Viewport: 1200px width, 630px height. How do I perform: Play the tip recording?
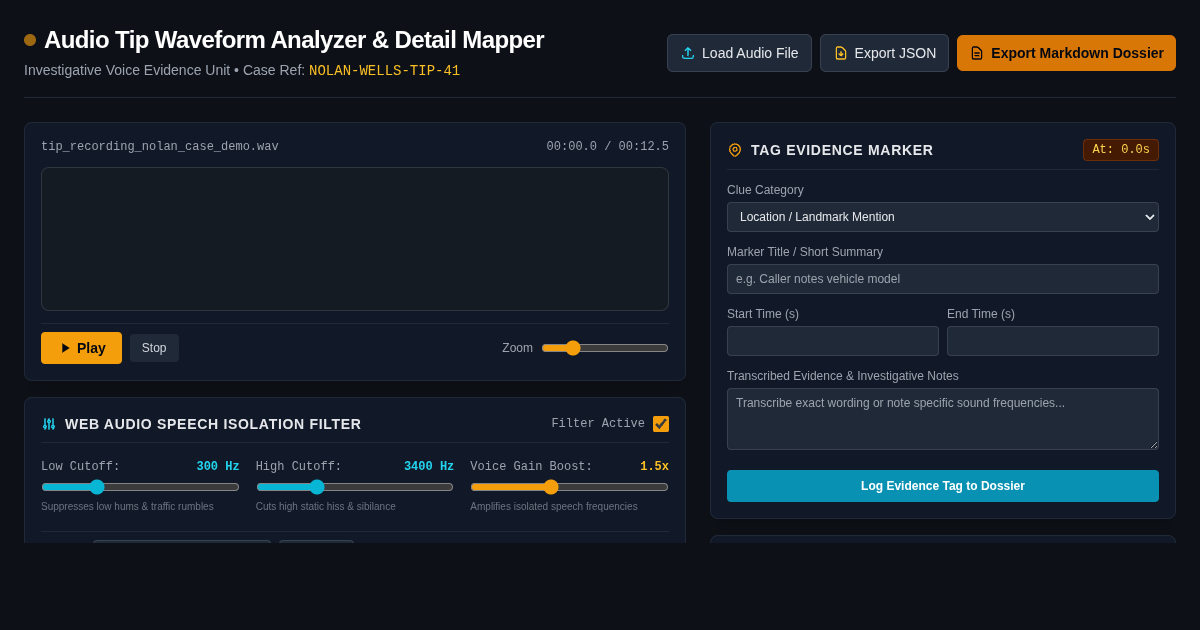pyautogui.click(x=81, y=348)
